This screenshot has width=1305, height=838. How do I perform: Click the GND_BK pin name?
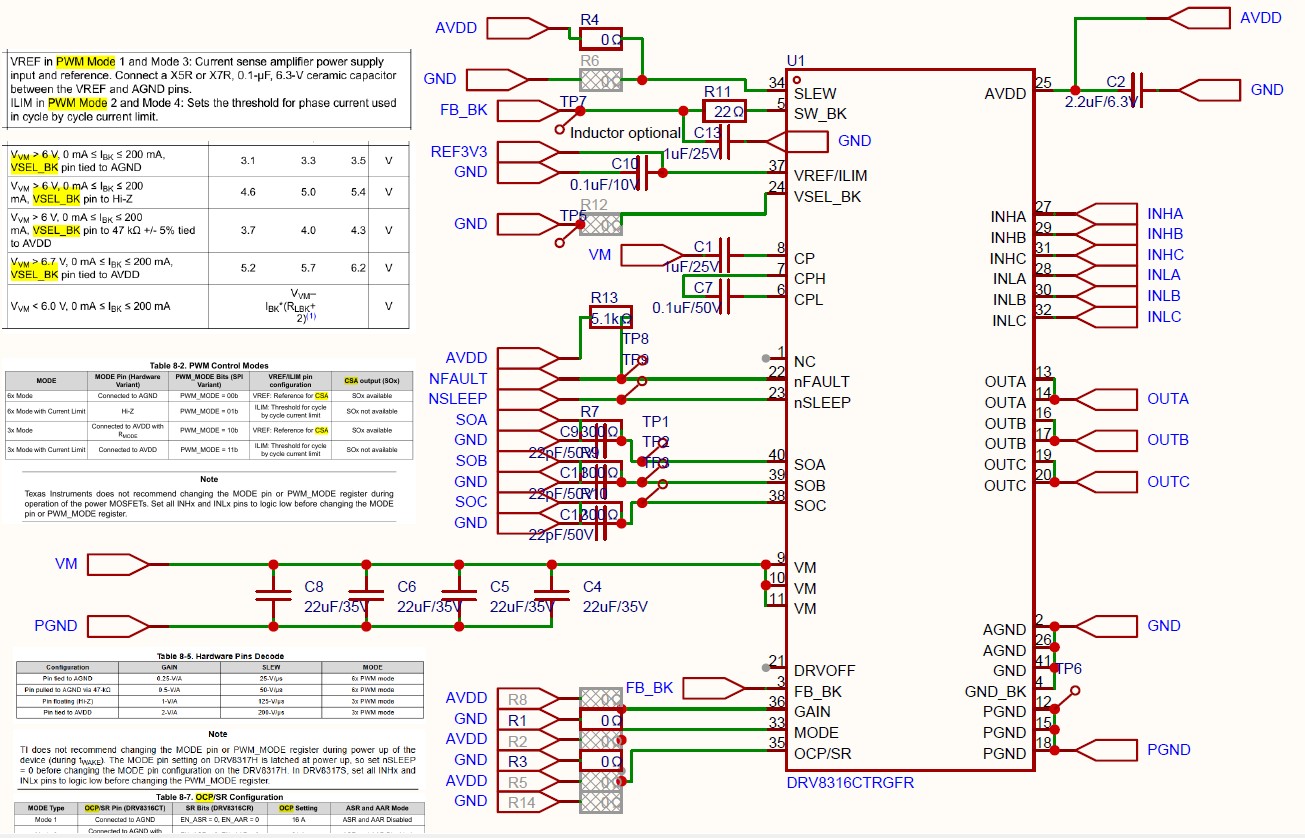995,692
